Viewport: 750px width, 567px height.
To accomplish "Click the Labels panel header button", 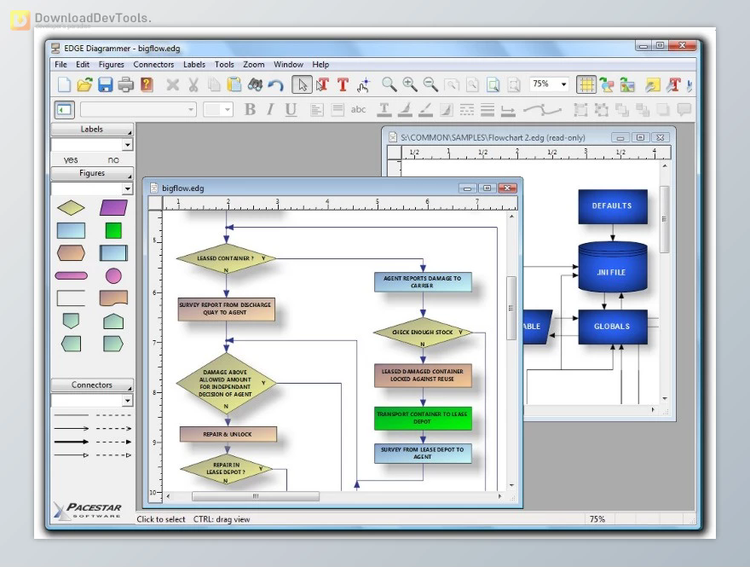I will tap(92, 129).
